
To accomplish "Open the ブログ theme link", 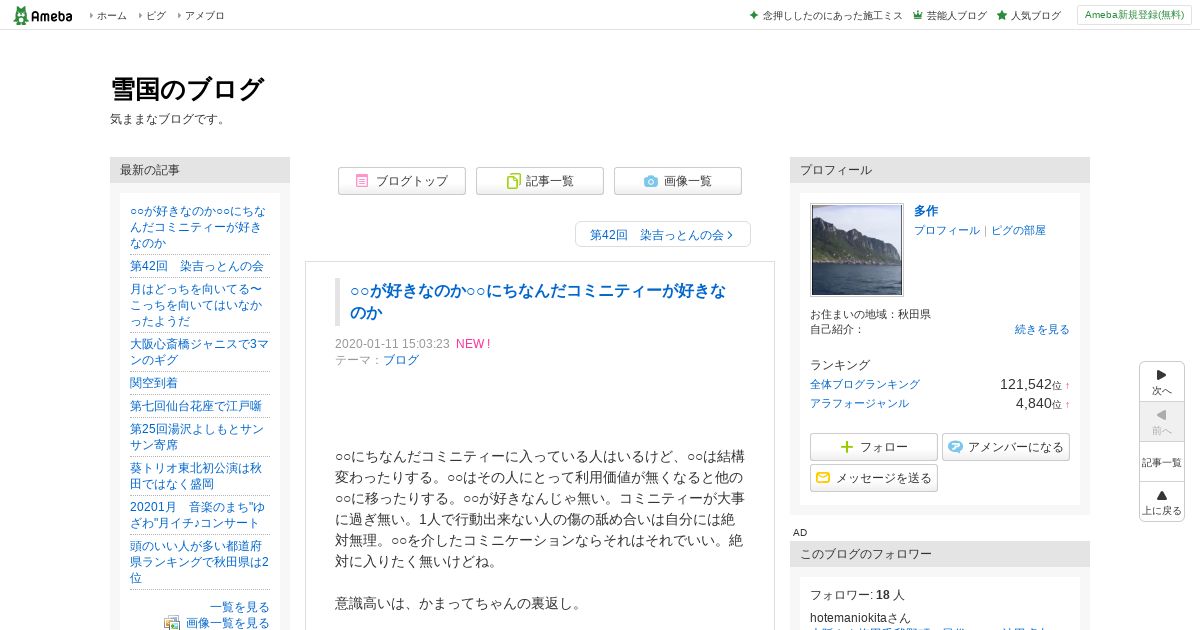I will tap(401, 360).
